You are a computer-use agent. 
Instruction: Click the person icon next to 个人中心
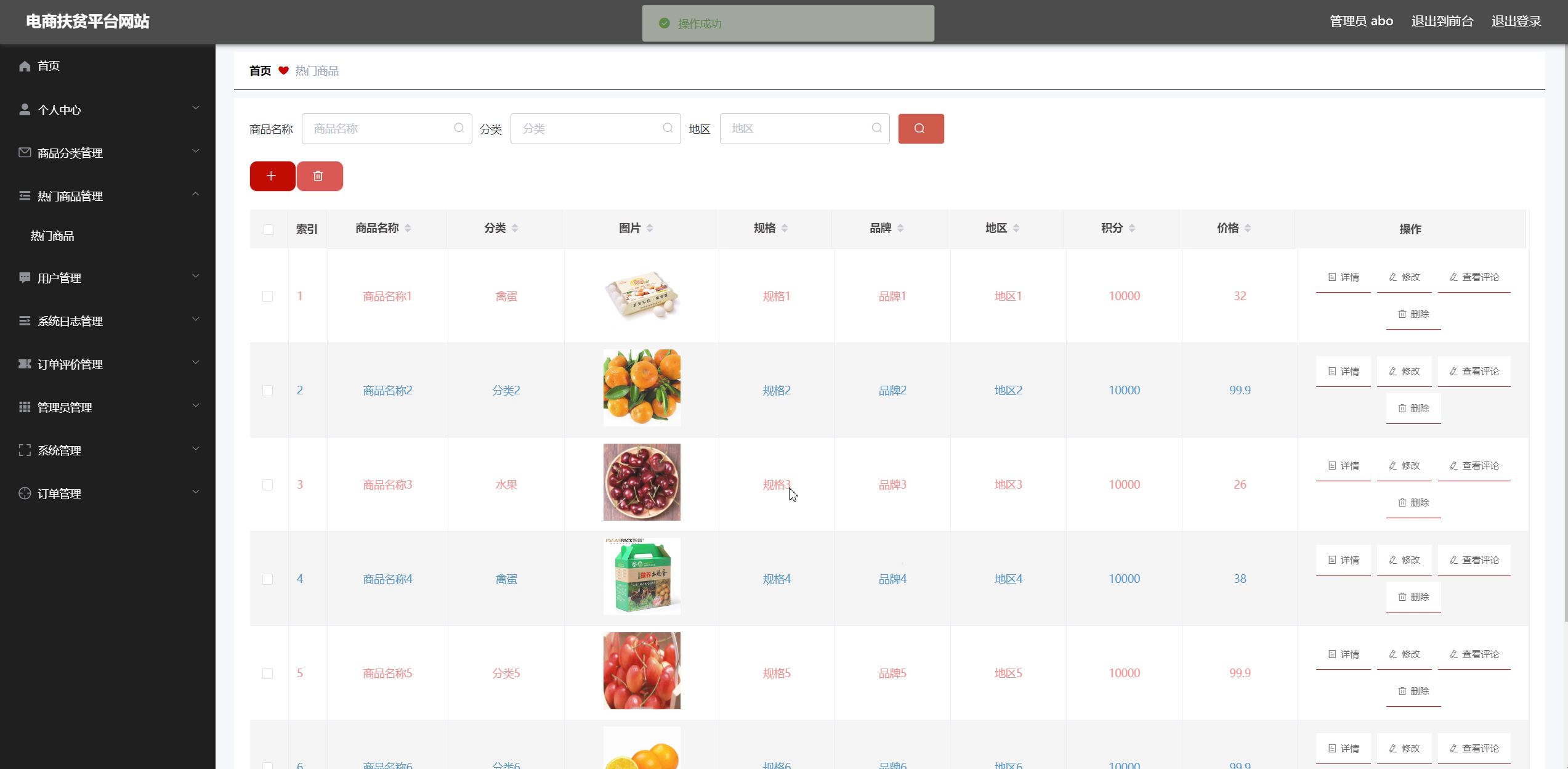[x=25, y=110]
